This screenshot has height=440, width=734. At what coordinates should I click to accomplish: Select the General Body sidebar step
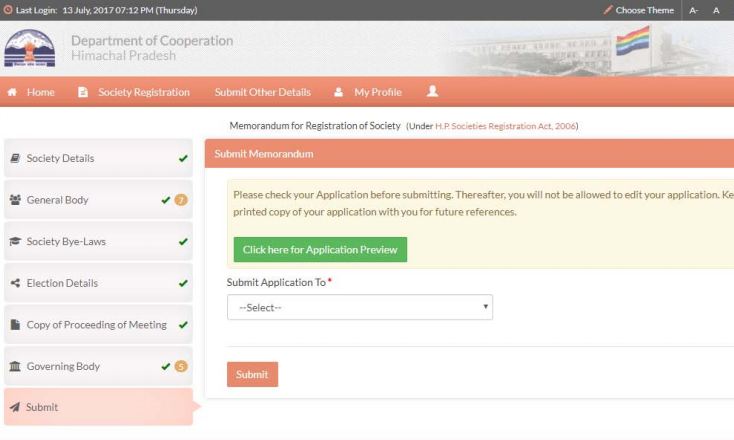[98, 200]
